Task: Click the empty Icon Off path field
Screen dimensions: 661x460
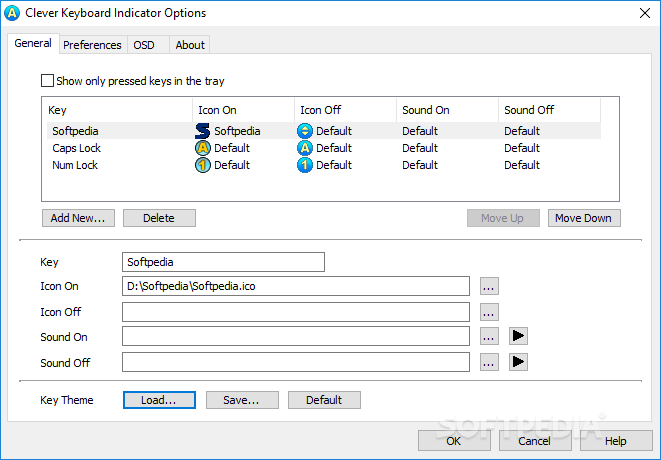Action: pyautogui.click(x=296, y=312)
